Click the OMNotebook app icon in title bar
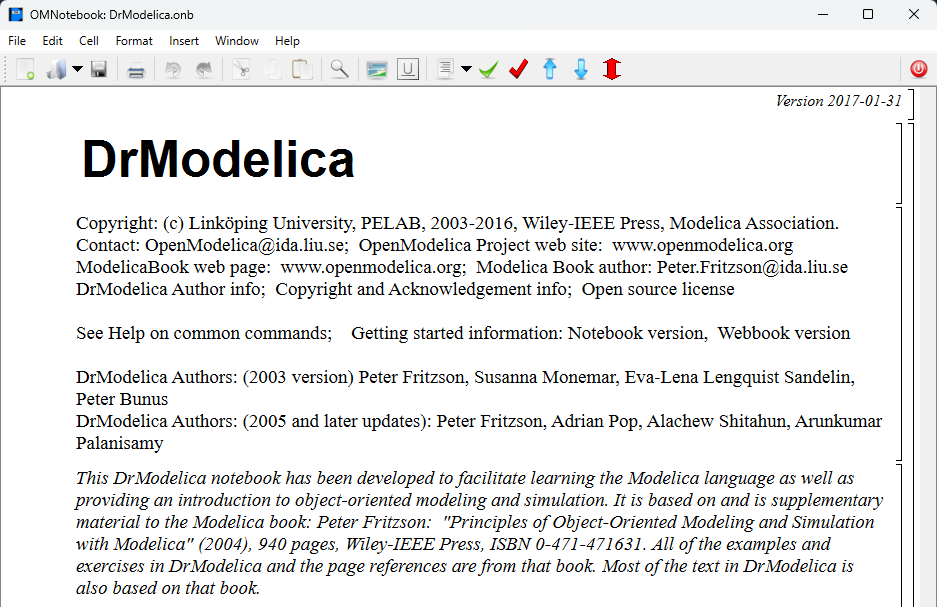The width and height of the screenshot is (937, 607). pyautogui.click(x=16, y=14)
